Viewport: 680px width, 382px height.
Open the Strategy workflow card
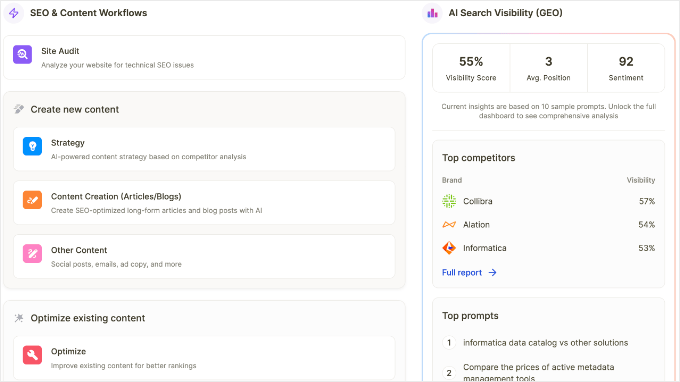(x=204, y=149)
